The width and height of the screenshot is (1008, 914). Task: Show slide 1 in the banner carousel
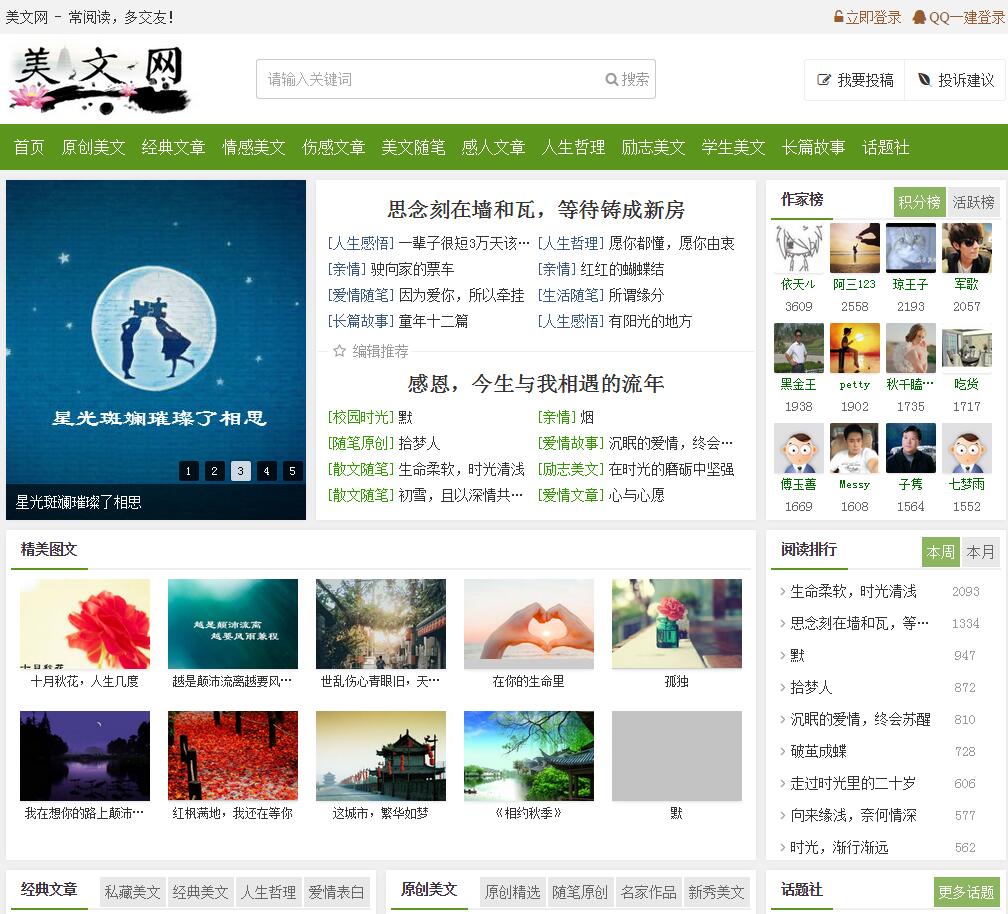click(x=188, y=471)
